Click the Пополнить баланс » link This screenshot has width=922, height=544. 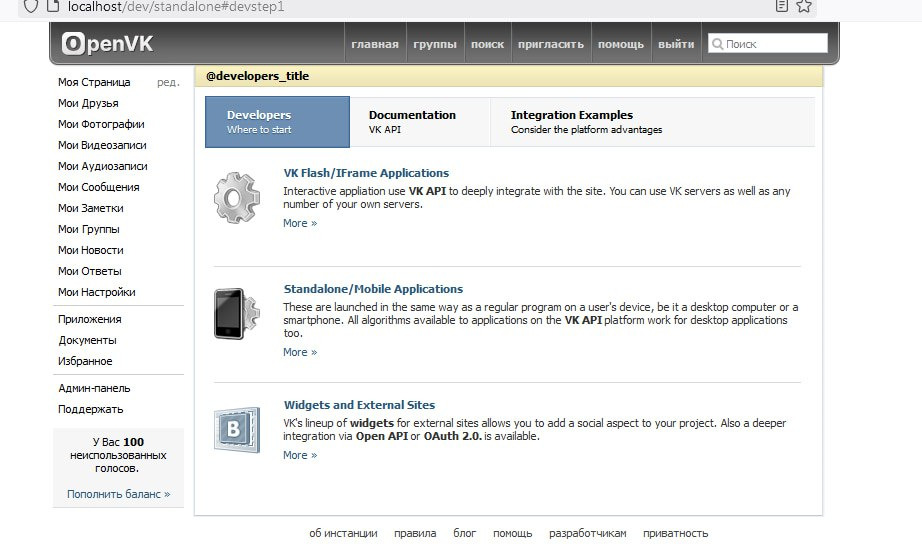[x=118, y=494]
